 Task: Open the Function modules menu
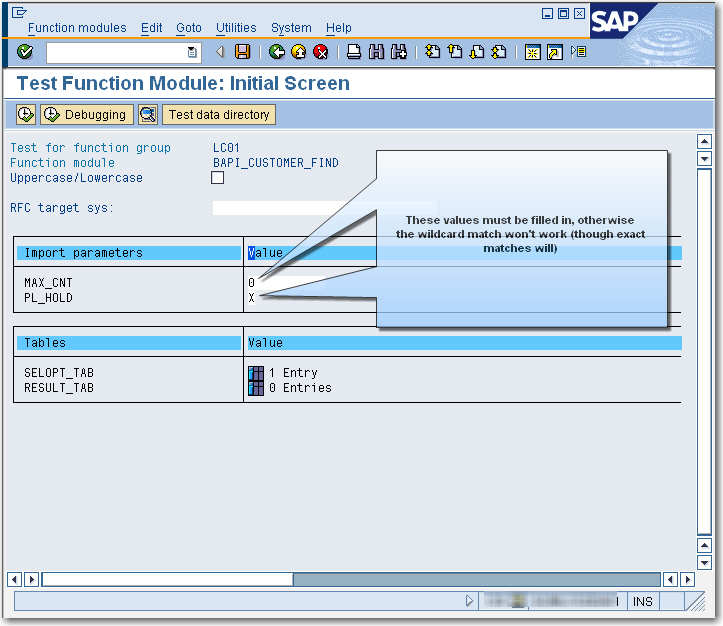pyautogui.click(x=77, y=28)
